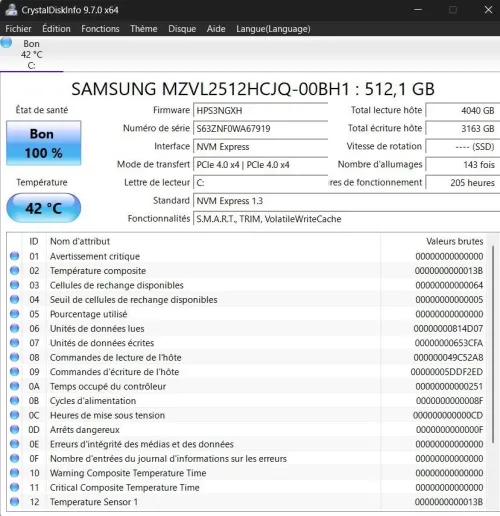The height and width of the screenshot is (516, 500).
Task: Select raw value 00000000000CD
Action: (448, 415)
